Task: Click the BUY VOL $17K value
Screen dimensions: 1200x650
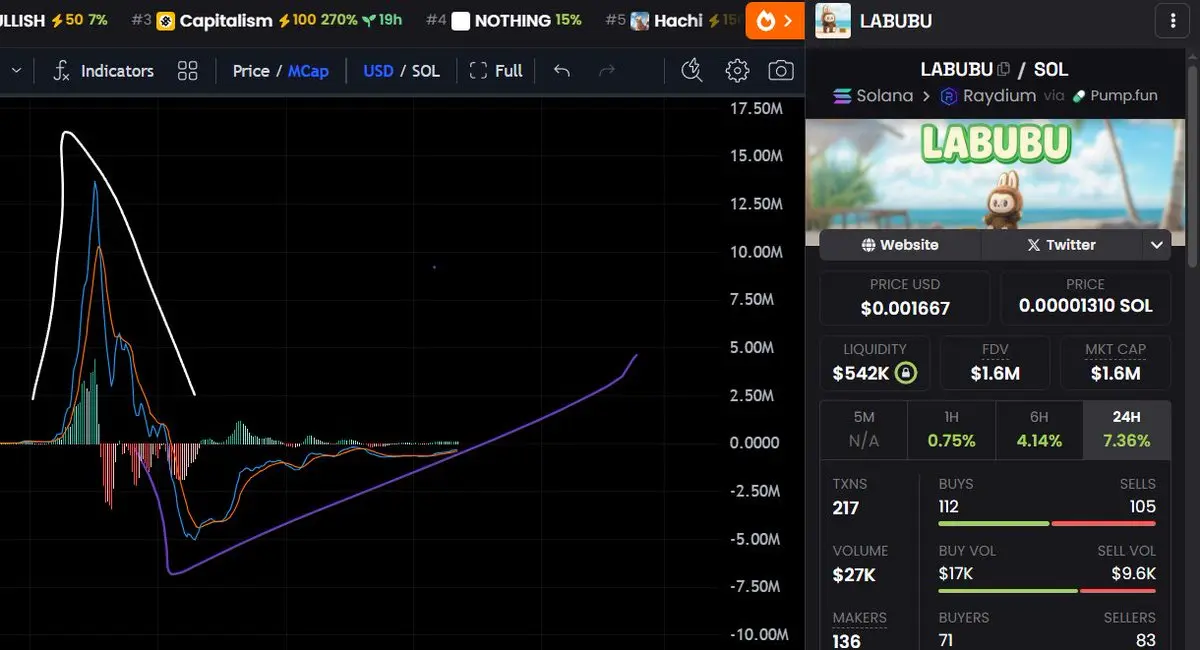Action: [955, 574]
